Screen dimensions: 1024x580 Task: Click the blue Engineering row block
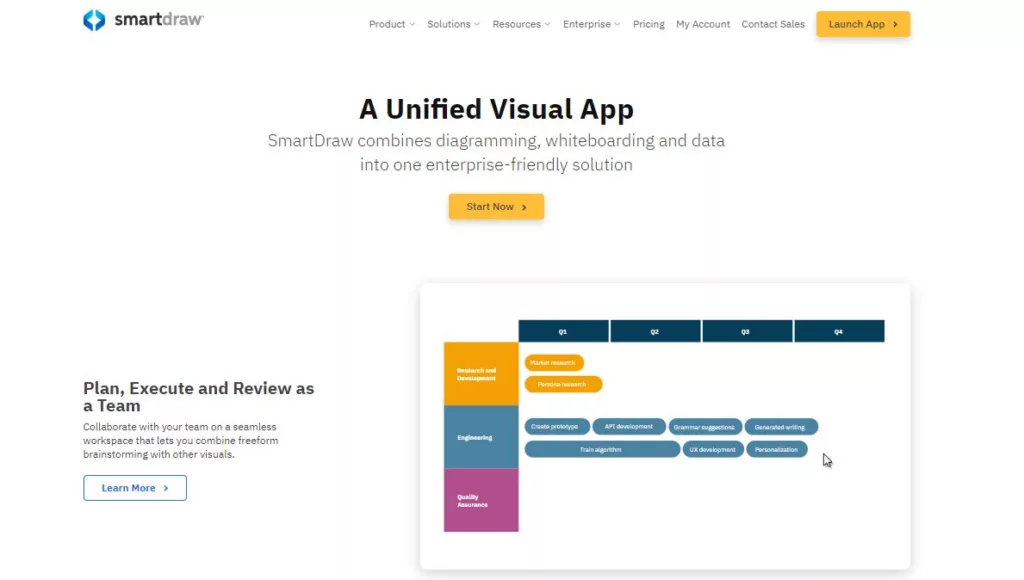tap(481, 437)
